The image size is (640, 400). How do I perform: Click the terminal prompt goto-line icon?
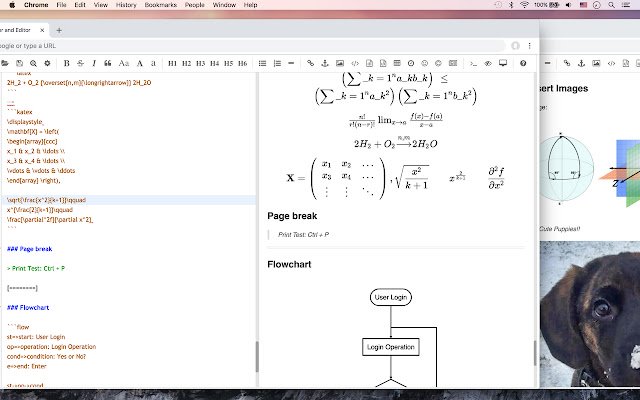click(x=473, y=63)
